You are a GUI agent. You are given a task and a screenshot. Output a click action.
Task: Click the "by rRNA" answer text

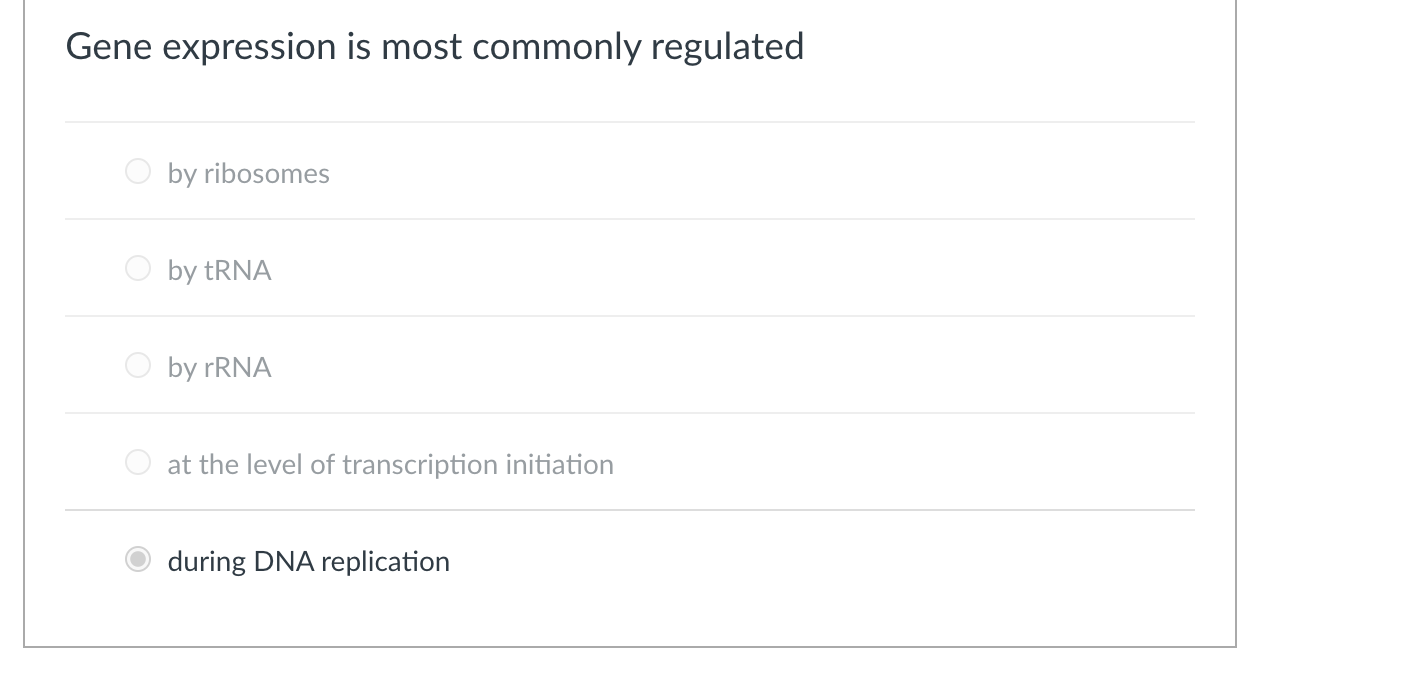[220, 367]
